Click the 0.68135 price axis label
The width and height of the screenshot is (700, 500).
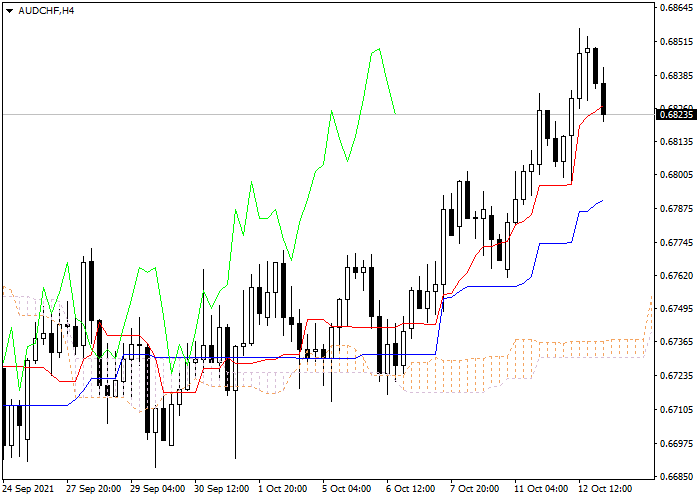click(677, 142)
